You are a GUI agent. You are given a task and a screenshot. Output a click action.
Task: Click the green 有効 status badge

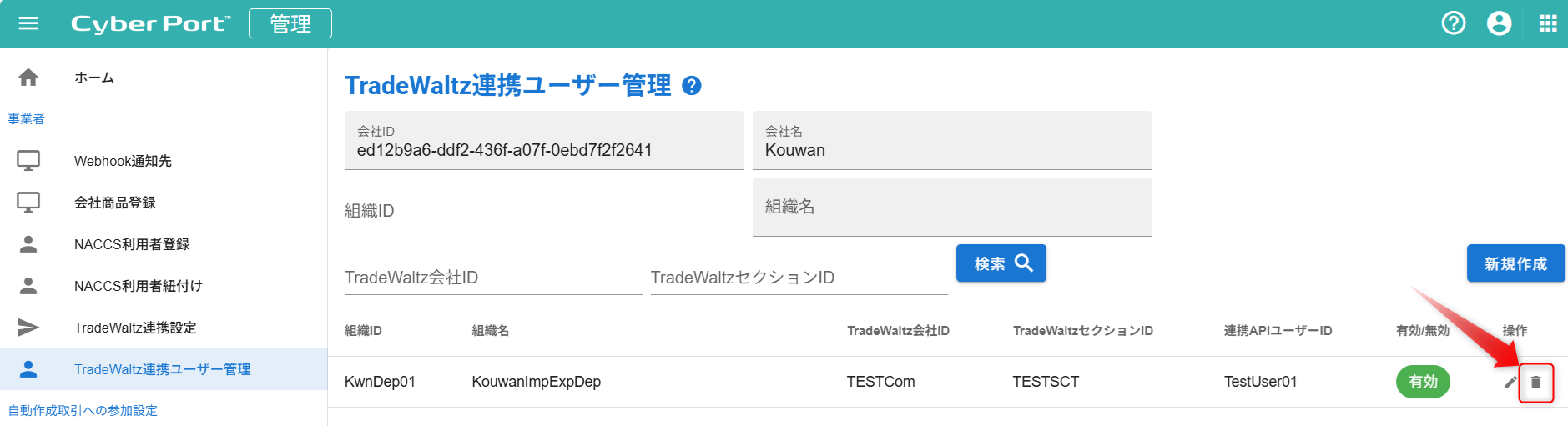point(1422,382)
